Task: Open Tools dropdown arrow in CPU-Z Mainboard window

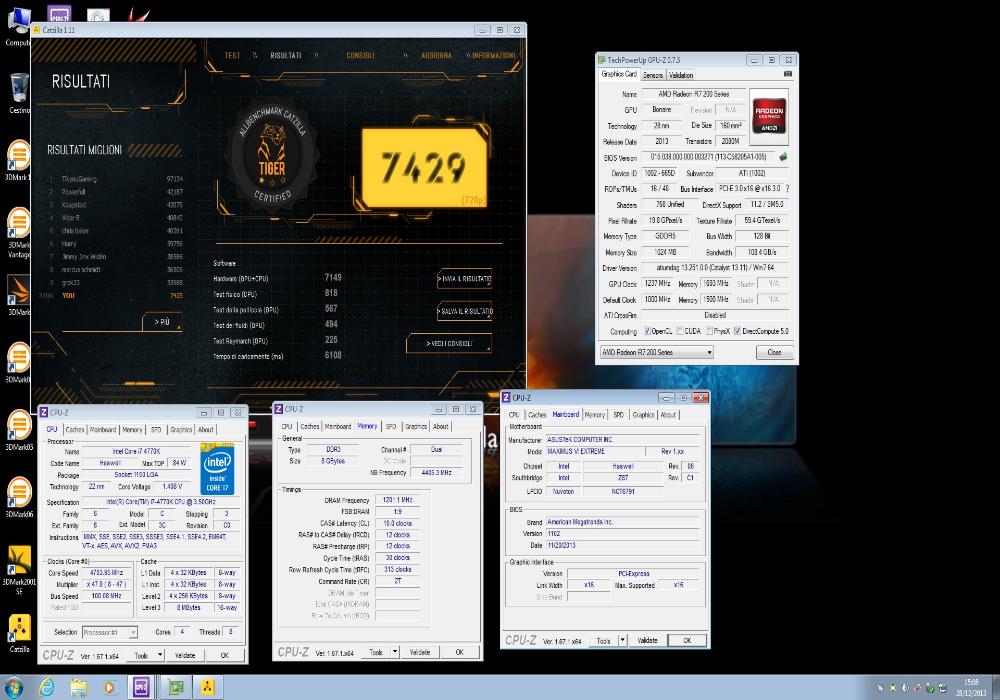Action: click(622, 640)
